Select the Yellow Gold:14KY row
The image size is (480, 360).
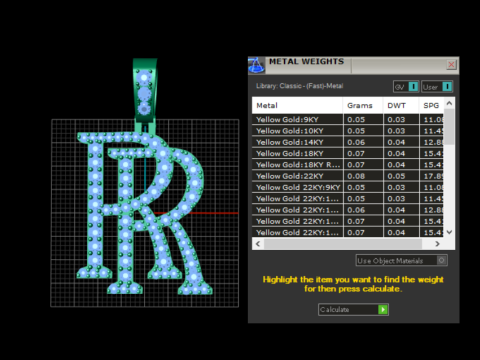click(x=348, y=142)
